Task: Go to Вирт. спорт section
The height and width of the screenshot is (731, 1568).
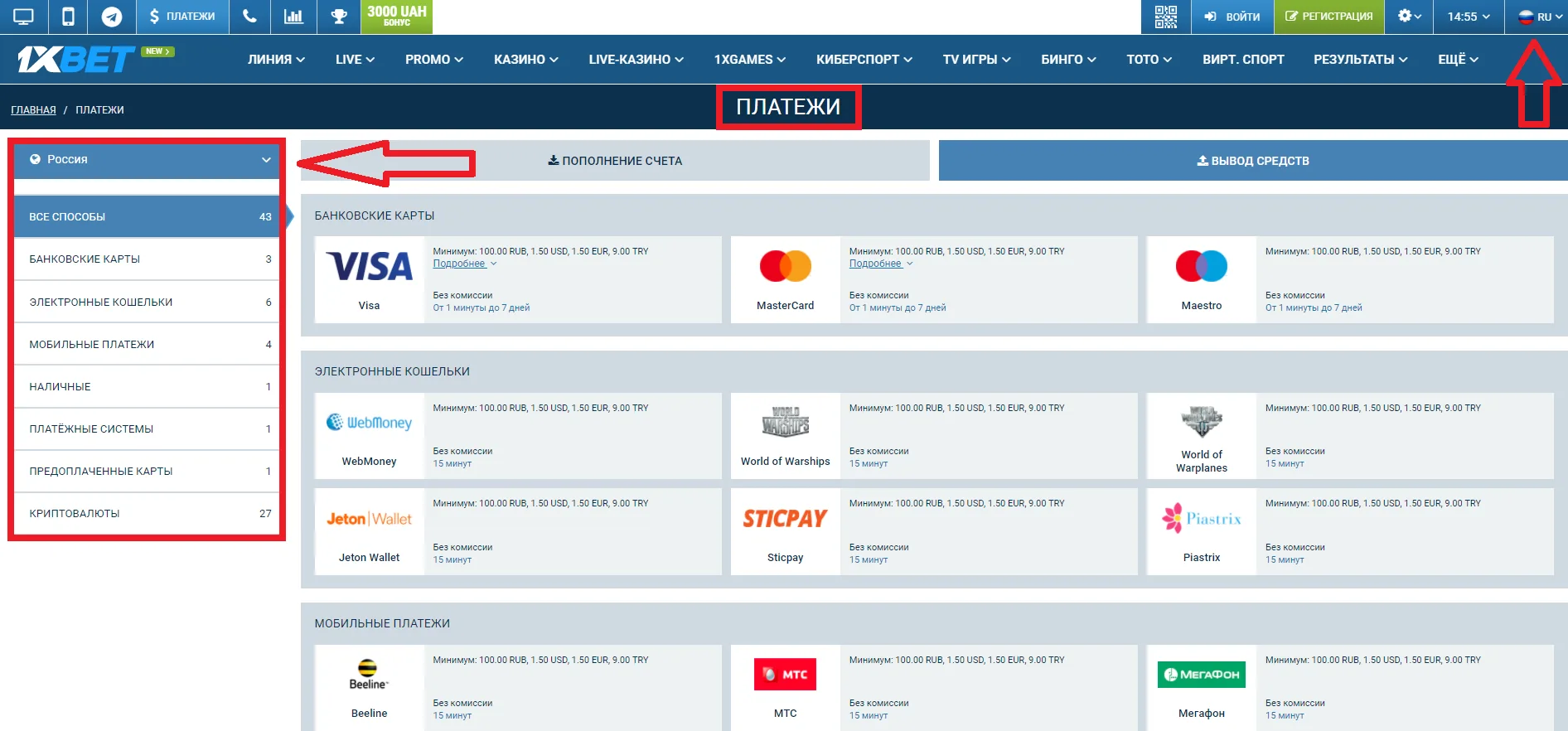Action: pos(1244,60)
